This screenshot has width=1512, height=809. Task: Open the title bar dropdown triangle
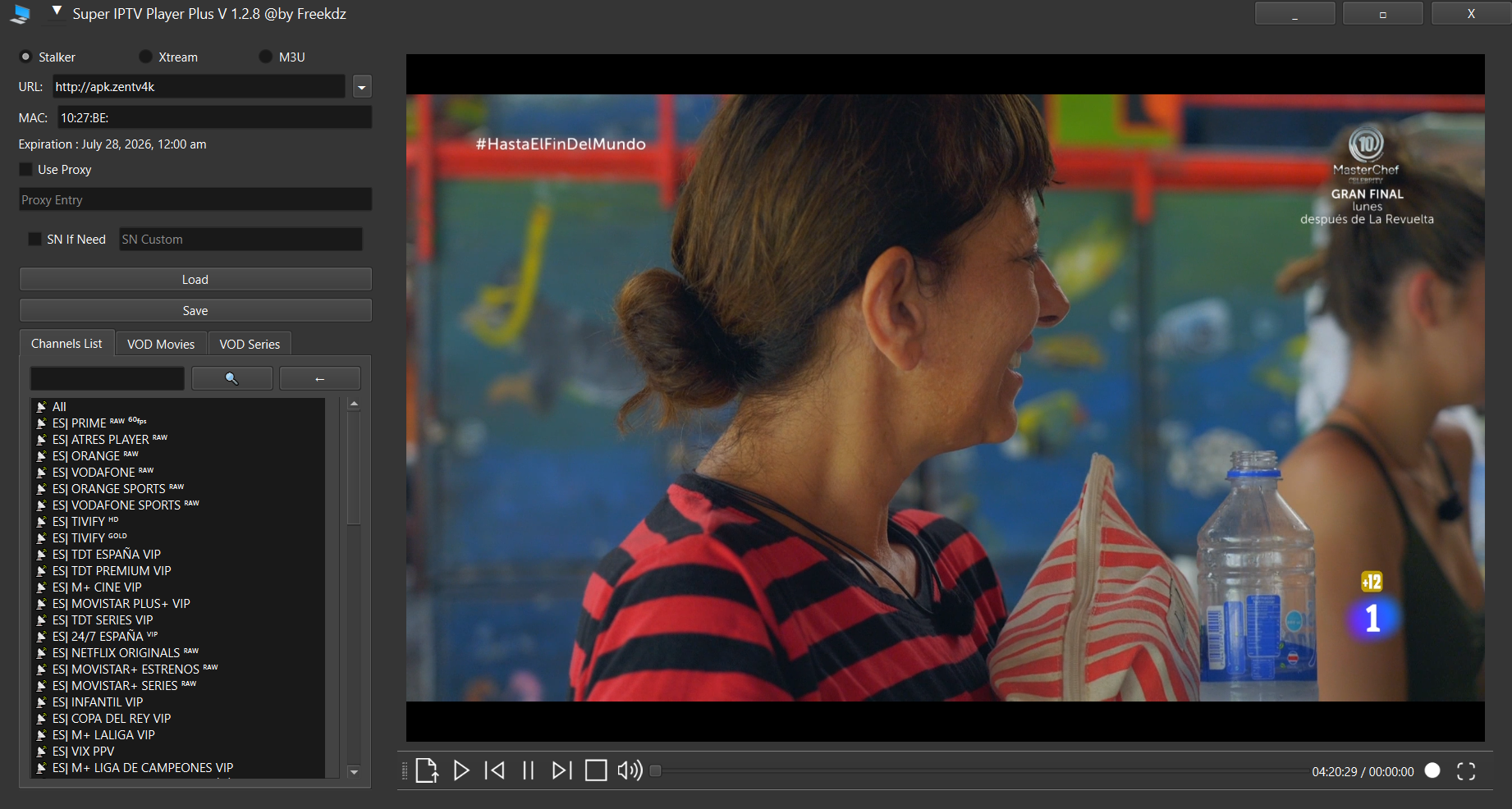pos(57,11)
